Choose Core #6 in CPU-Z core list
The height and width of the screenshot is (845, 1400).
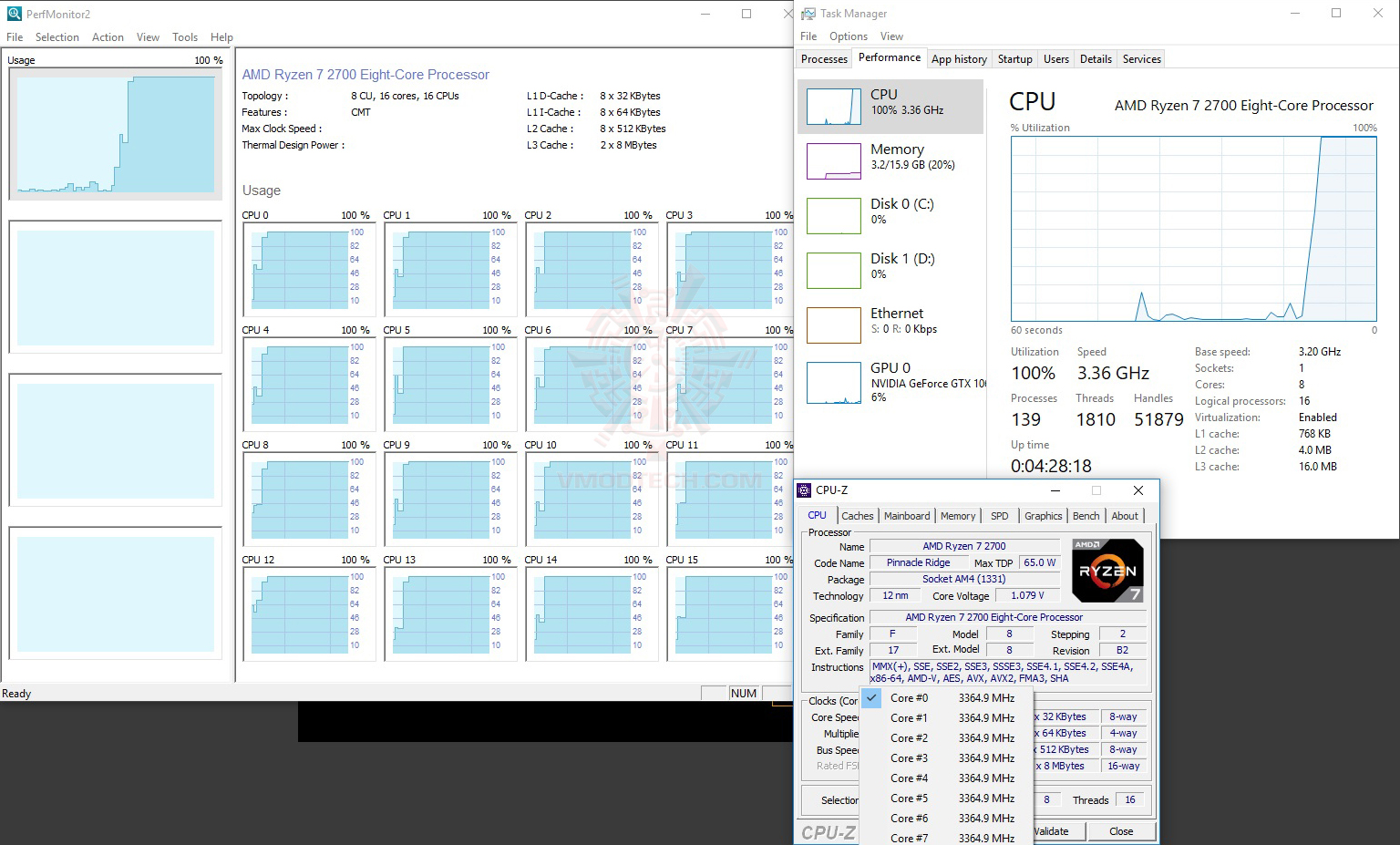tap(946, 819)
